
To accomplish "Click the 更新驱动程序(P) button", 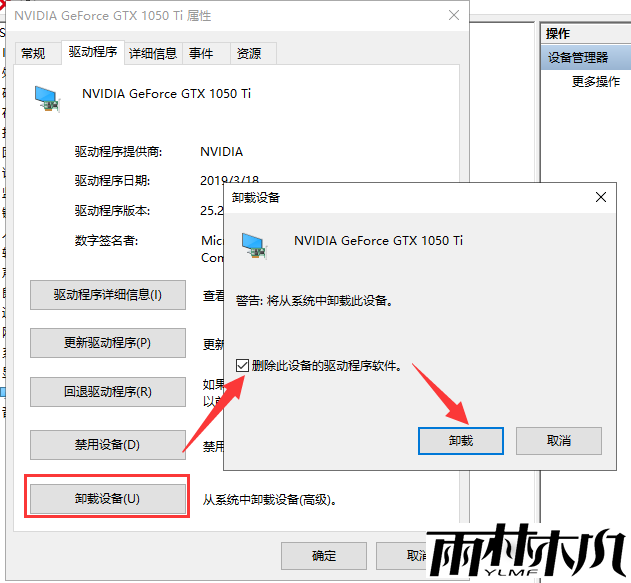I will pos(108,343).
